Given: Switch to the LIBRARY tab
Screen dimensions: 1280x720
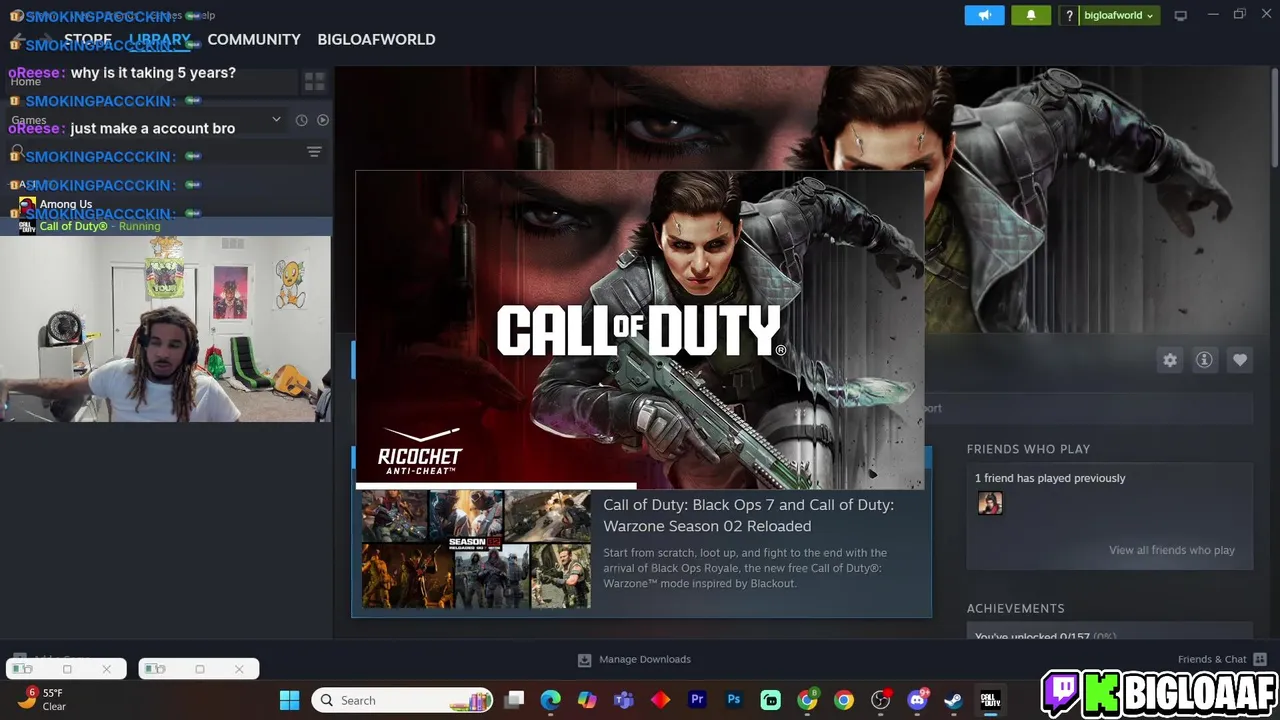Looking at the screenshot, I should point(159,39).
